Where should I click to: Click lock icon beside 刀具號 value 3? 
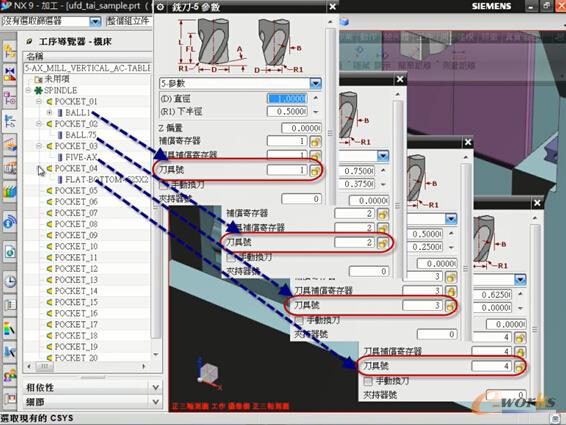click(450, 305)
